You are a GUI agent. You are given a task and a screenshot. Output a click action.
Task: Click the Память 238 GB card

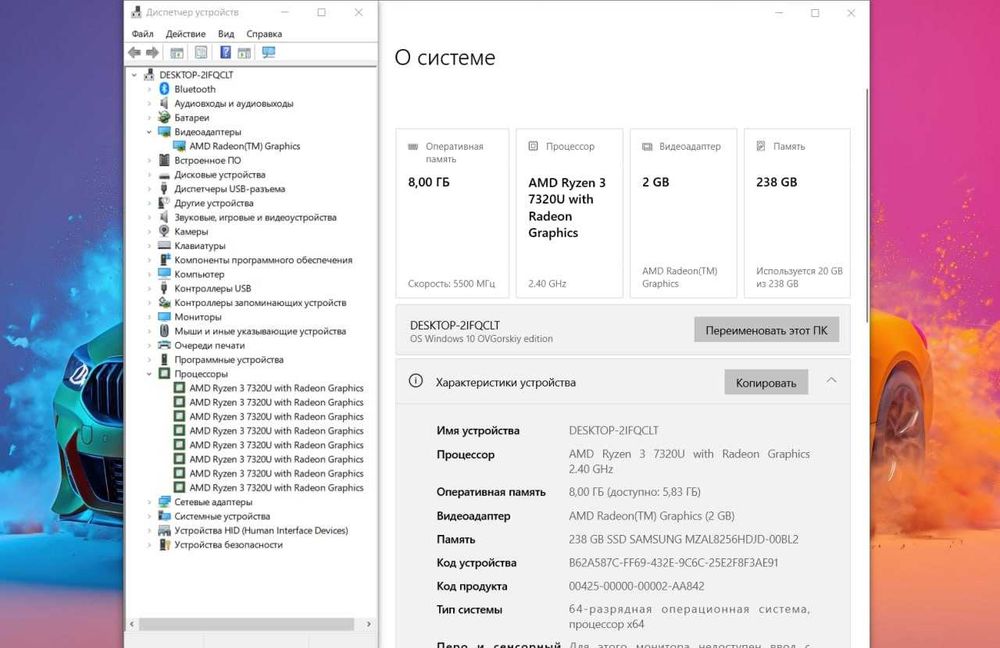[x=797, y=214]
